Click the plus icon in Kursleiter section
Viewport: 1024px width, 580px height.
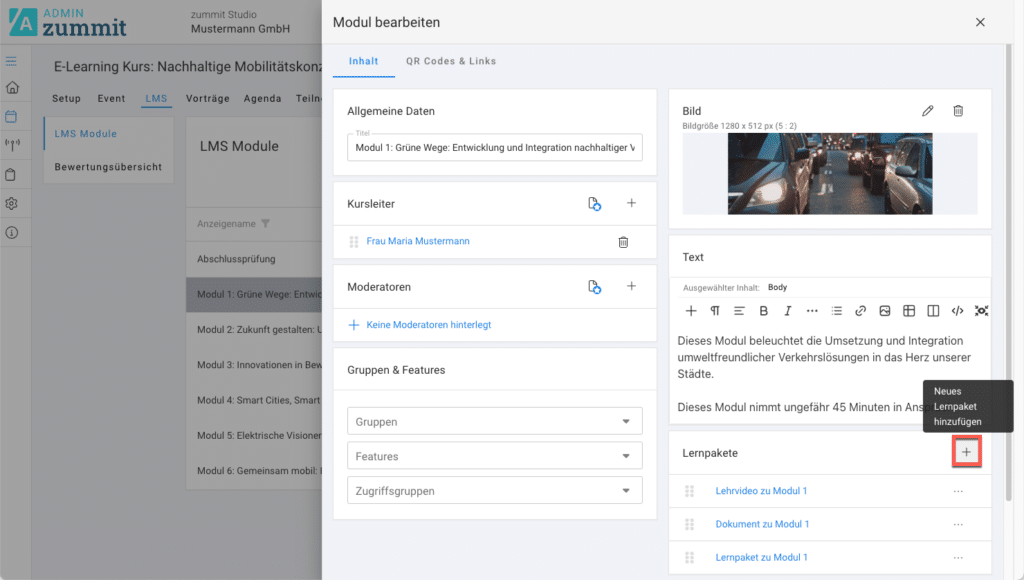[631, 203]
